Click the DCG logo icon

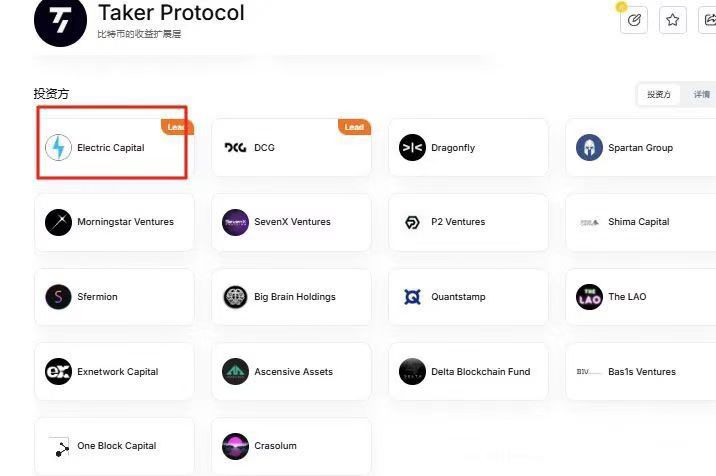235,148
